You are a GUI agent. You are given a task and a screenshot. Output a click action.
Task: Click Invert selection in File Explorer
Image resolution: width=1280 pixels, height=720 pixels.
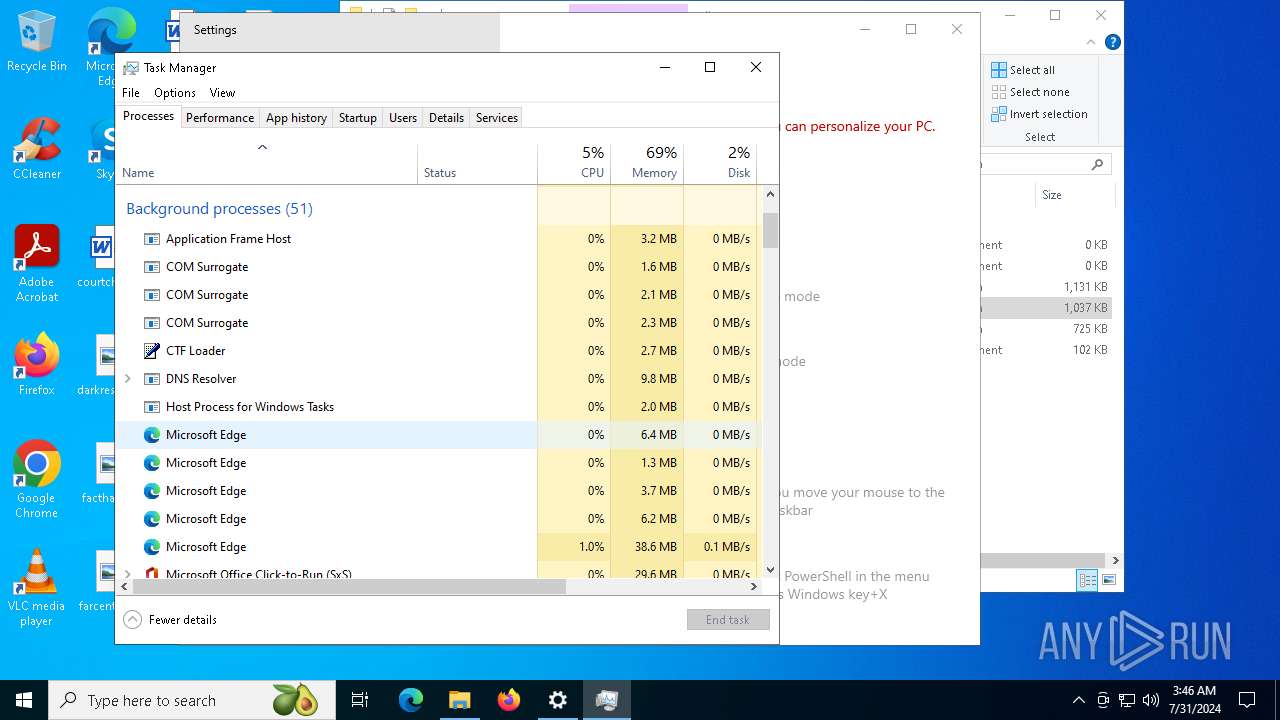[x=1039, y=114]
